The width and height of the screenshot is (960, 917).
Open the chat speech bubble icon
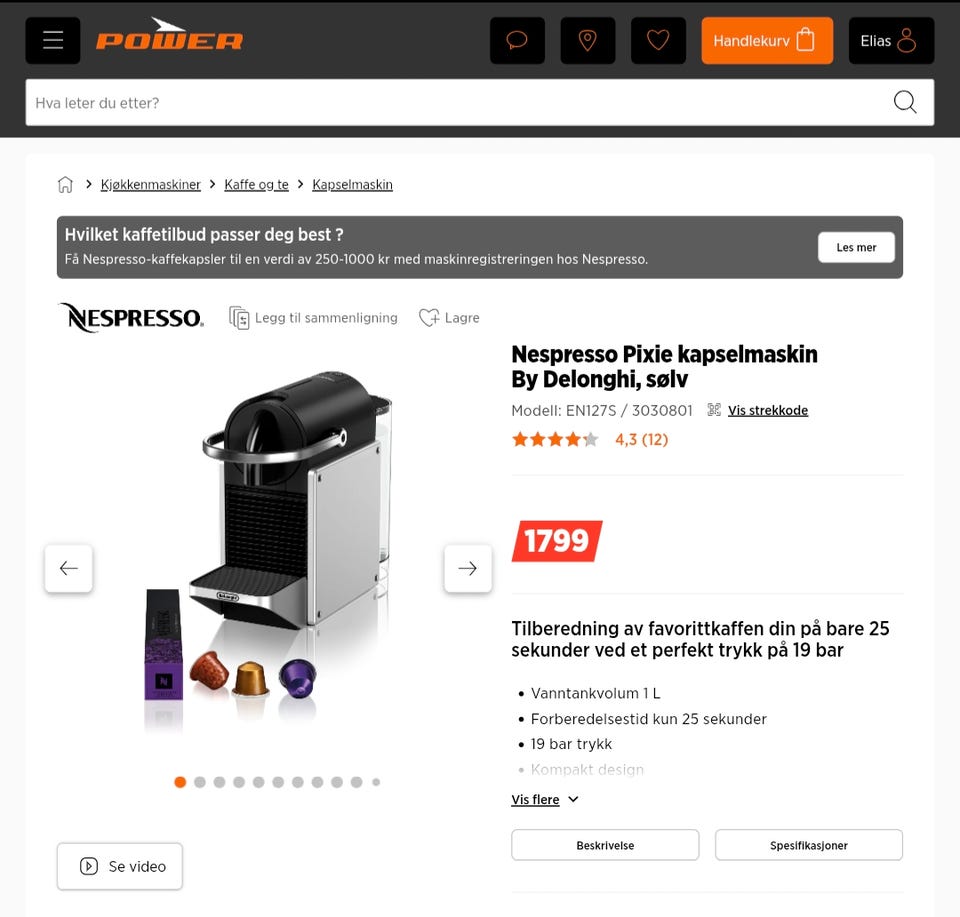[517, 40]
